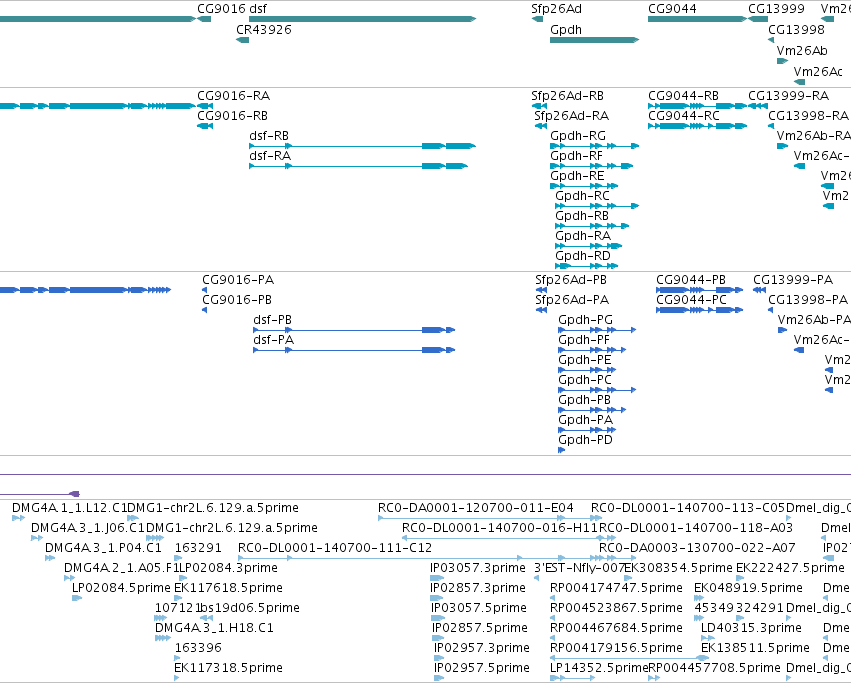Viewport: 851px width, 683px height.
Task: Open the Gpdh-PB protein label
Action: 585,401
